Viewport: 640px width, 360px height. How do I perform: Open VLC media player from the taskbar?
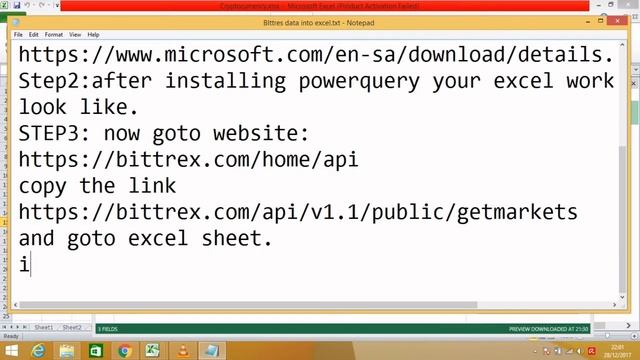click(183, 351)
